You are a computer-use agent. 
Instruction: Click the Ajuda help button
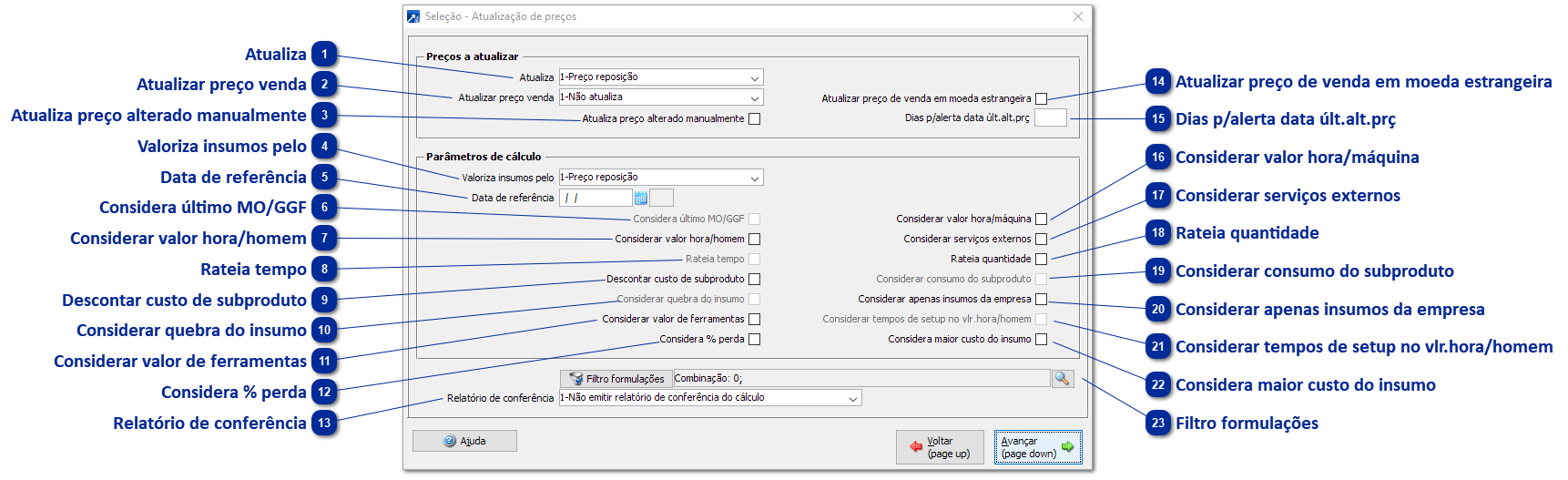pos(464,441)
